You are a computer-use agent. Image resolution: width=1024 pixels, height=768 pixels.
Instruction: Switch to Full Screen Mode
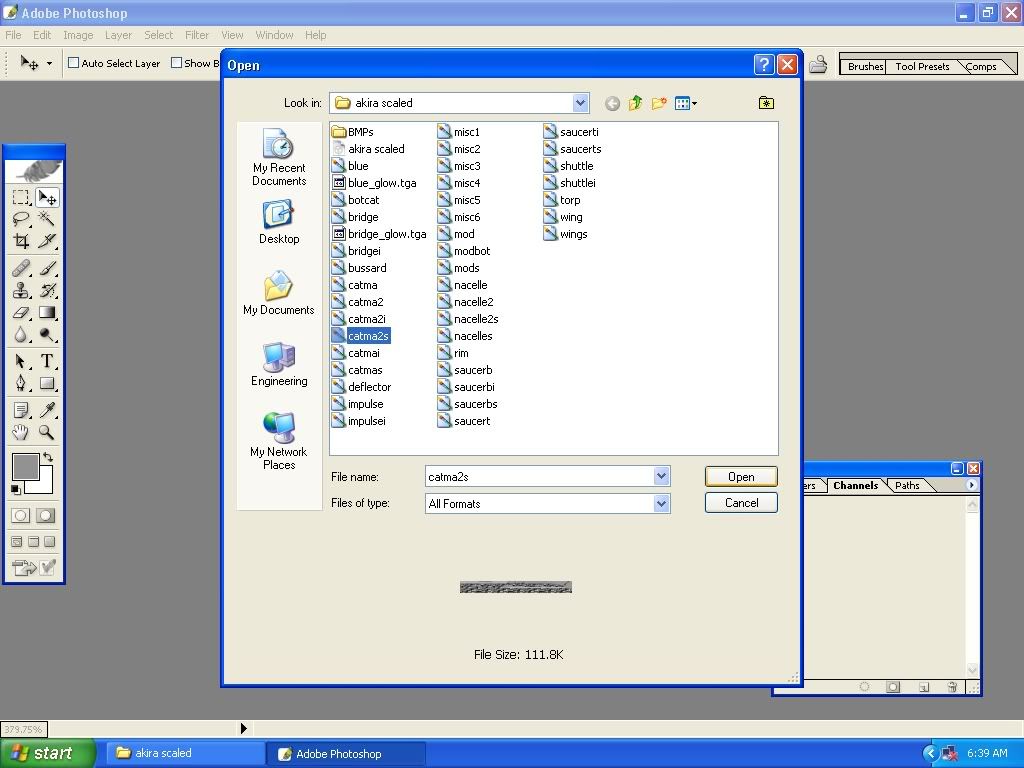click(x=50, y=541)
